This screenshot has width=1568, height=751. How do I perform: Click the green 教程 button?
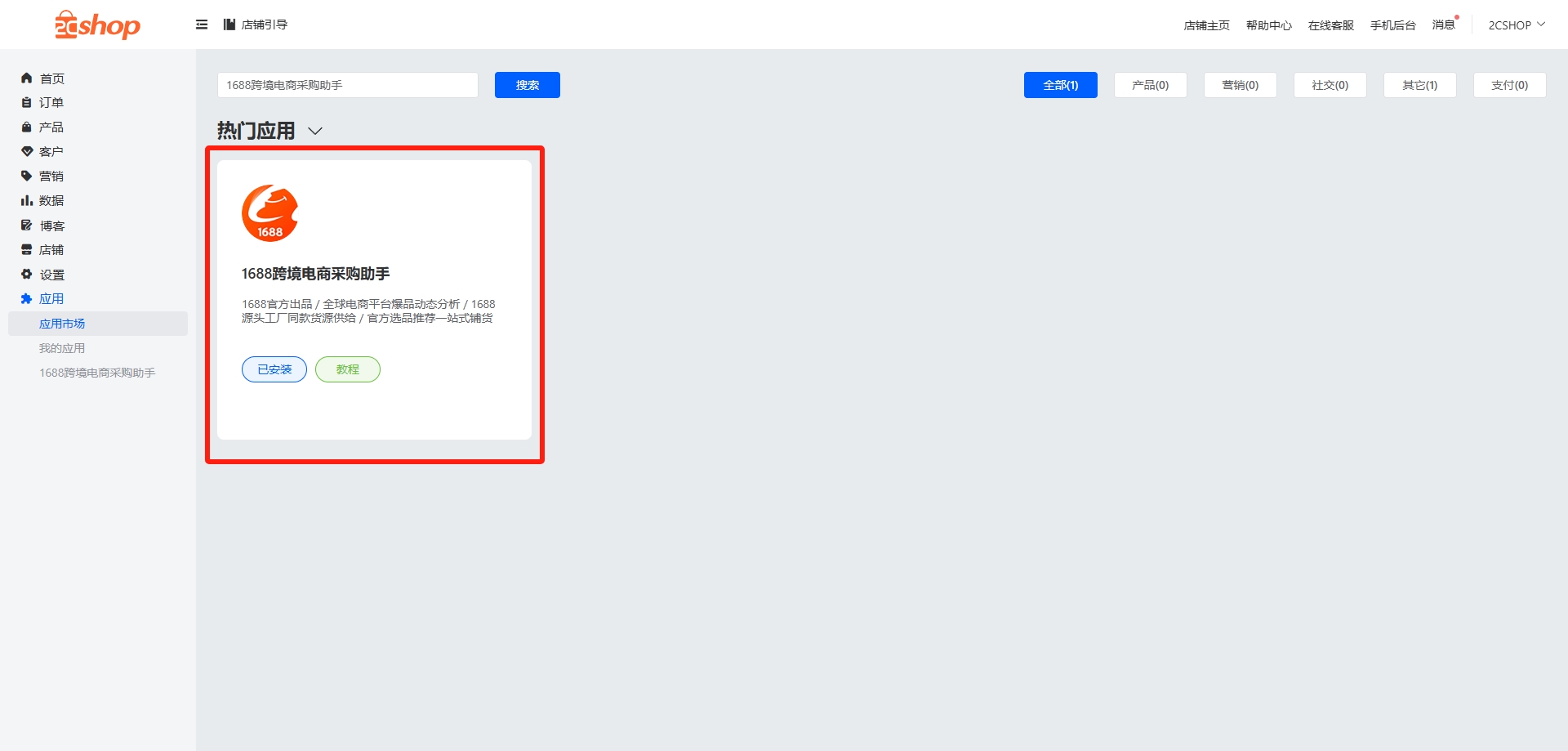click(x=348, y=369)
